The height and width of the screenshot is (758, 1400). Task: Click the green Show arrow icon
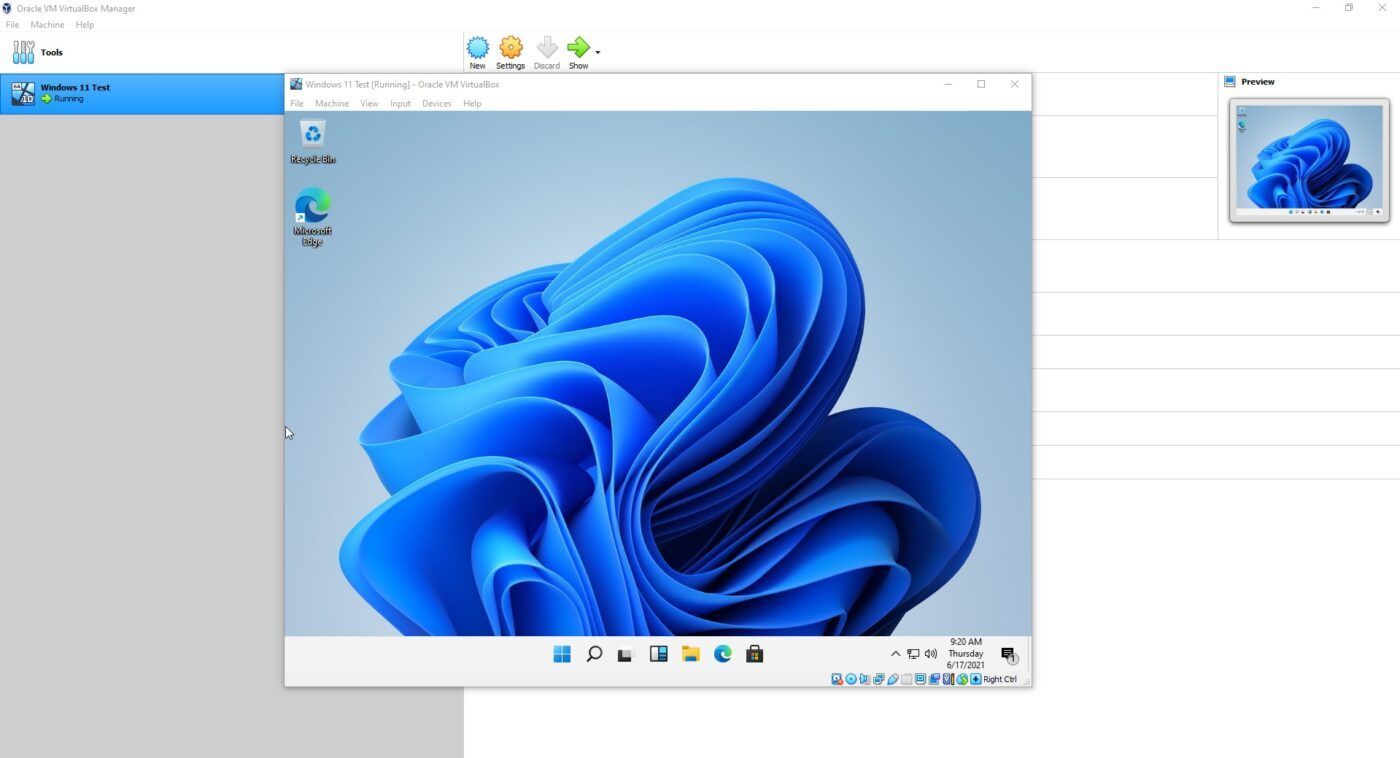(578, 47)
